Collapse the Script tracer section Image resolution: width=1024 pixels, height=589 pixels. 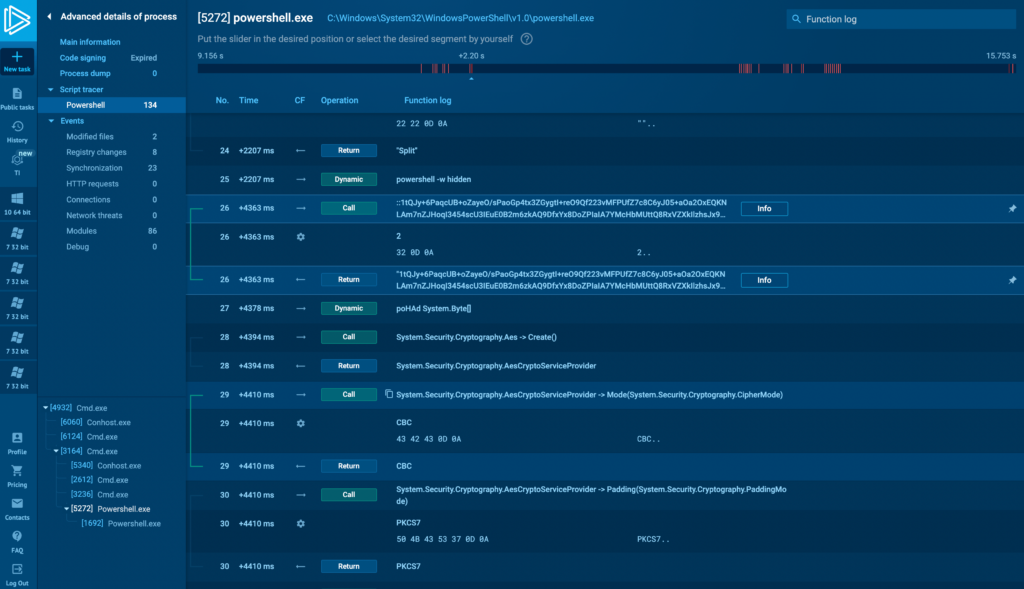click(x=50, y=90)
